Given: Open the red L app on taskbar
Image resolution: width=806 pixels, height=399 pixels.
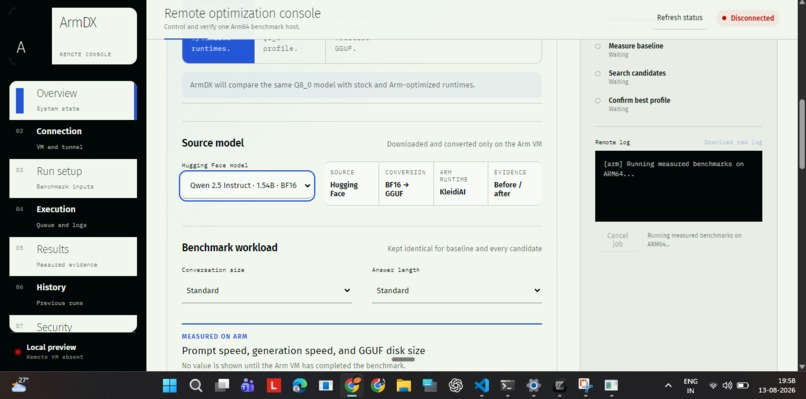Looking at the screenshot, I should click(x=273, y=385).
